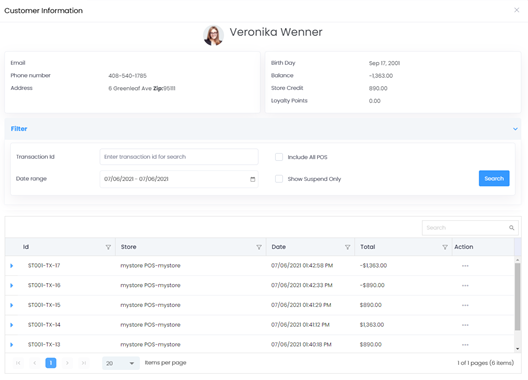Open action menu for ST001-TX-15

465,305
